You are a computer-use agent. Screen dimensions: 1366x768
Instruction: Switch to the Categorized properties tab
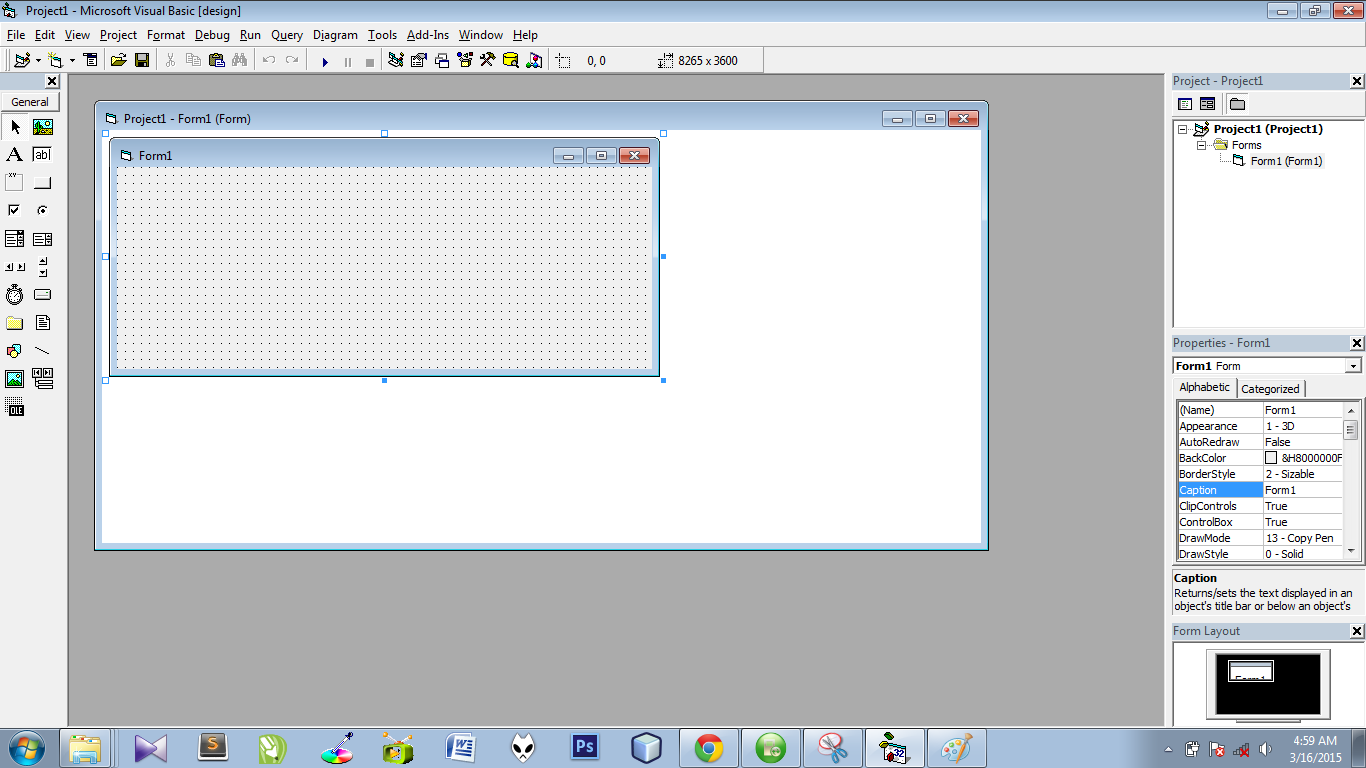(x=1270, y=388)
